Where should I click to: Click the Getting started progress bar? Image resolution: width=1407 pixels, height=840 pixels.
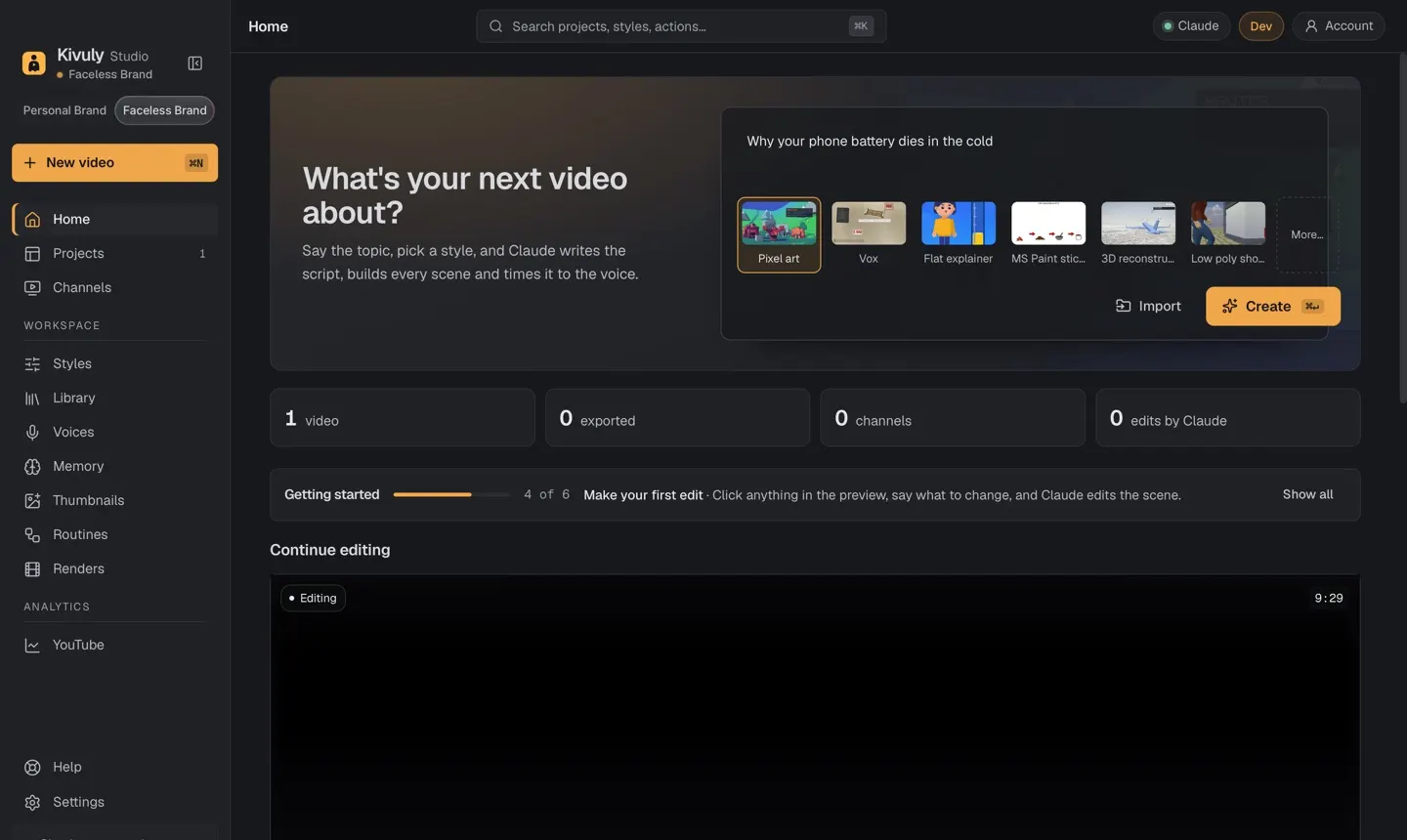(451, 495)
